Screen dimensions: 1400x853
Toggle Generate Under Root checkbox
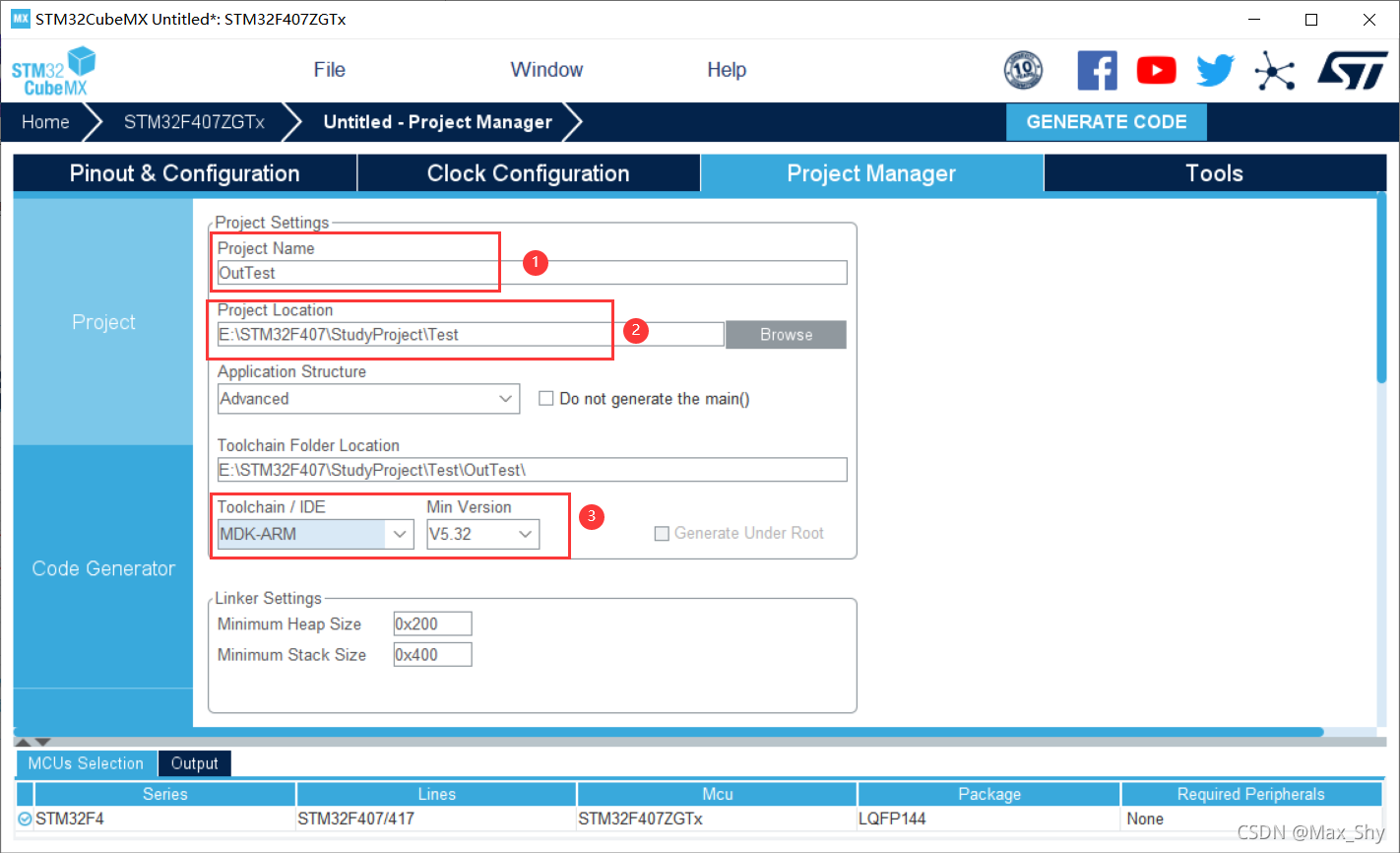(x=662, y=533)
